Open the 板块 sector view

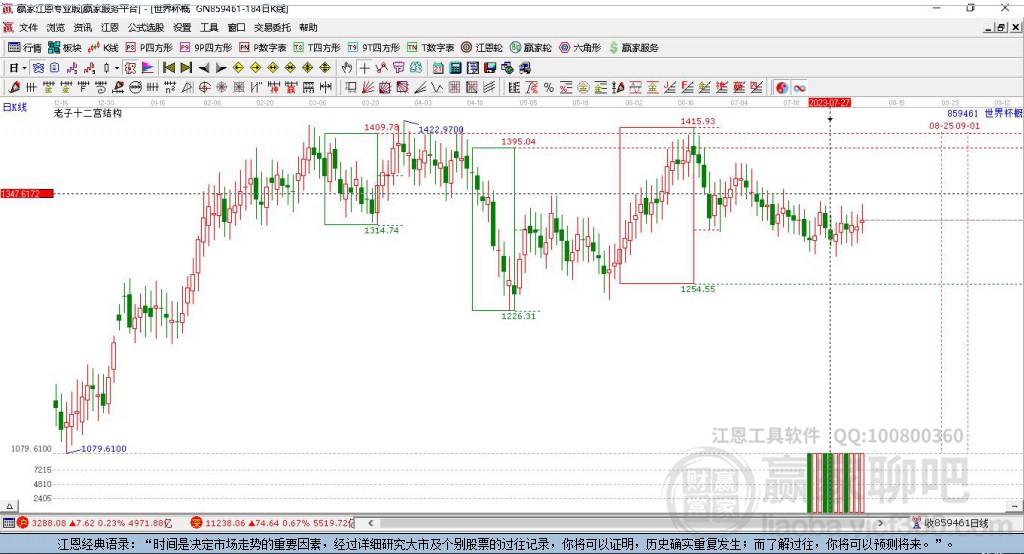pos(64,48)
